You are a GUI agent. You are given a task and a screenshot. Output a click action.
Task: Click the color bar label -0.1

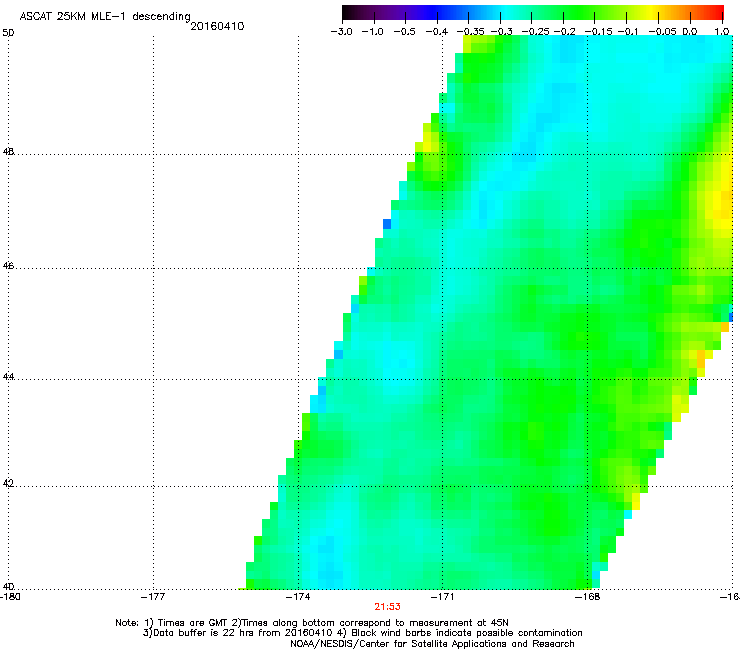(x=628, y=32)
